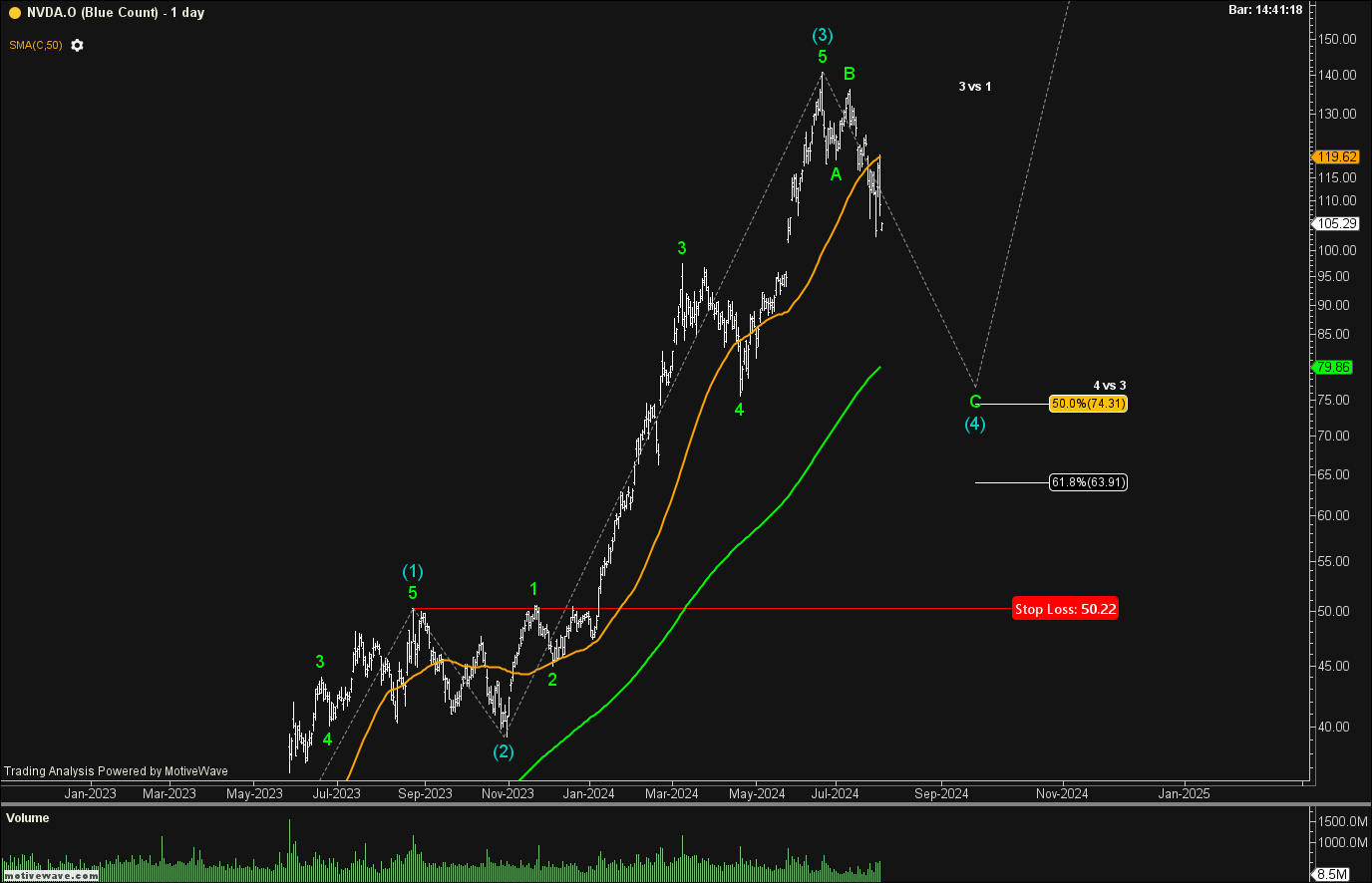Viewport: 1372px width, 883px height.
Task: Click the 8.5M current volume tag
Action: [1332, 875]
